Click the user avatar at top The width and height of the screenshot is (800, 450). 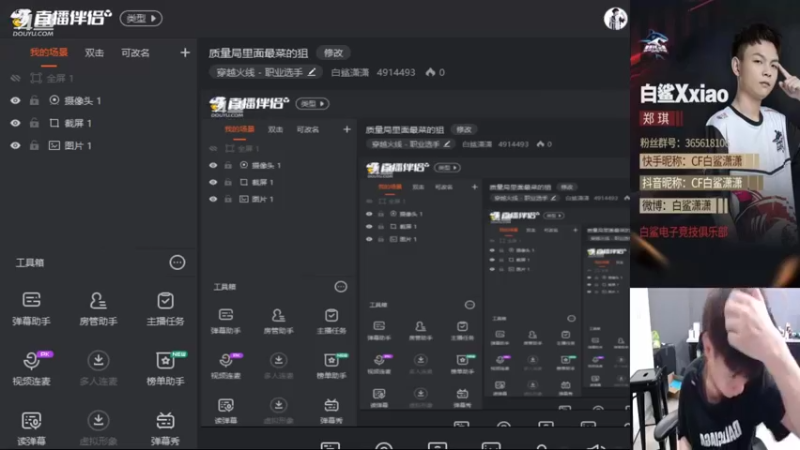(x=615, y=19)
